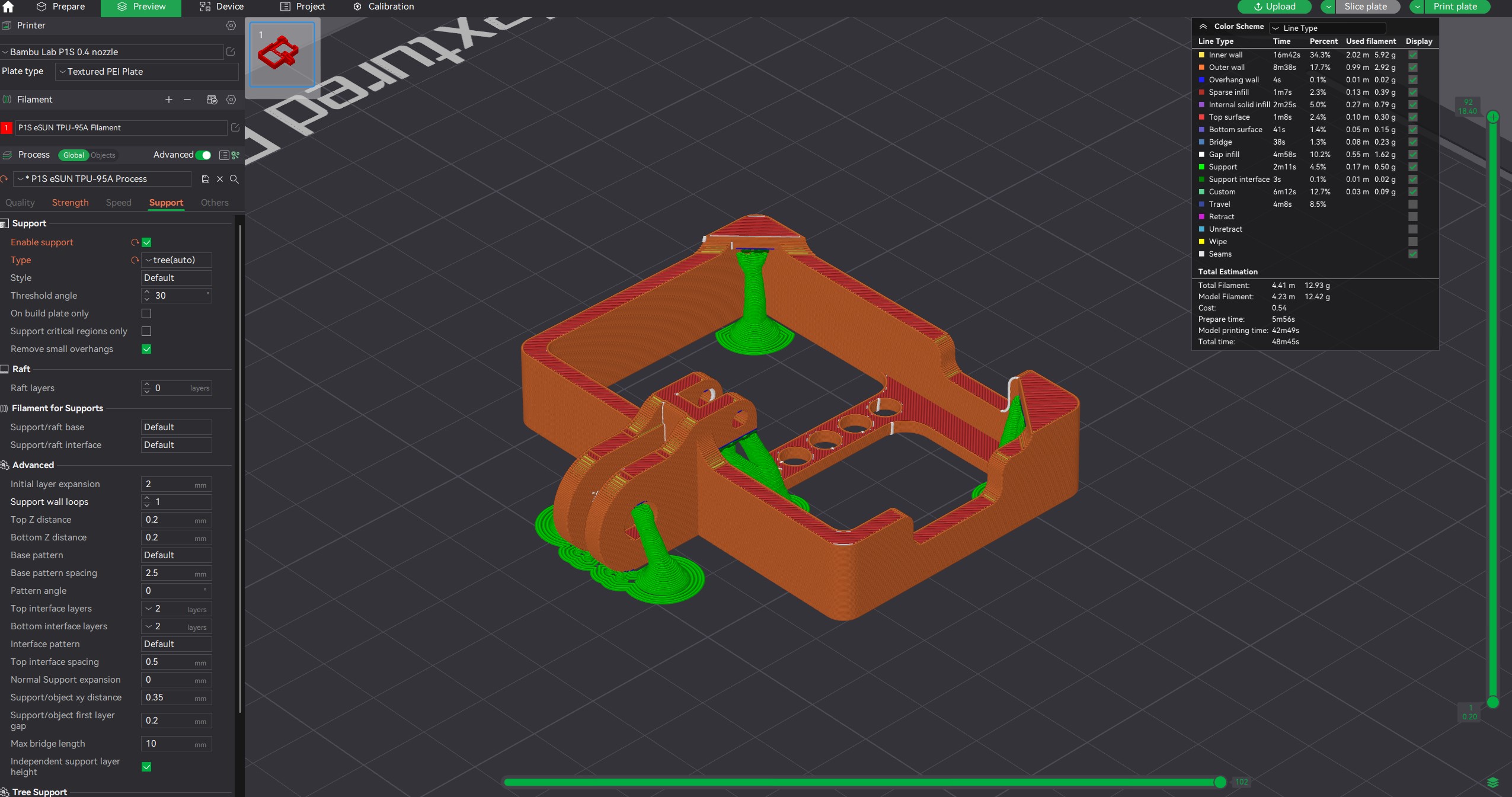Open the Interface pattern dropdown
Viewport: 1512px width, 797px height.
coord(177,644)
